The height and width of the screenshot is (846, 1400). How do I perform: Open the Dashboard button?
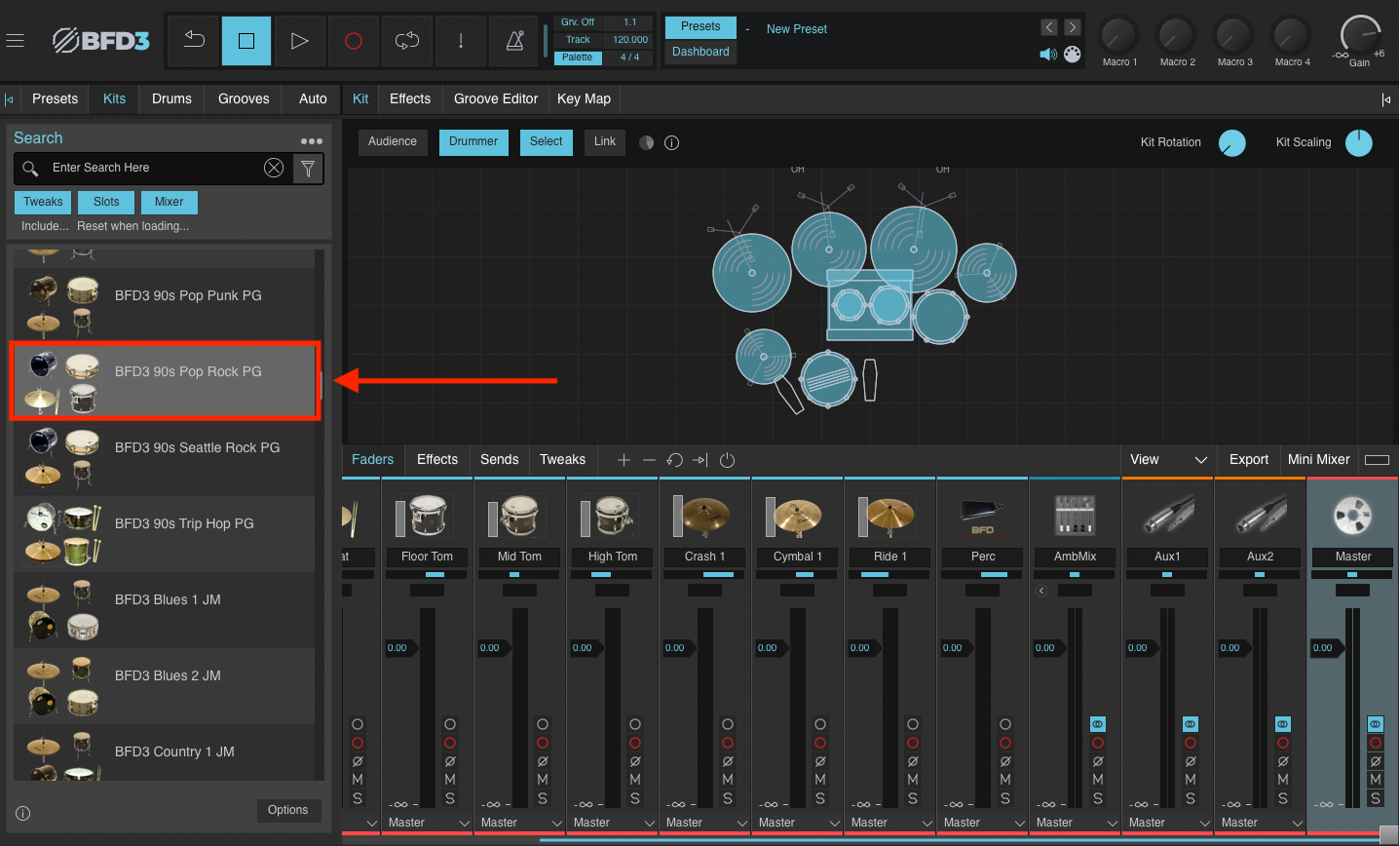point(700,52)
